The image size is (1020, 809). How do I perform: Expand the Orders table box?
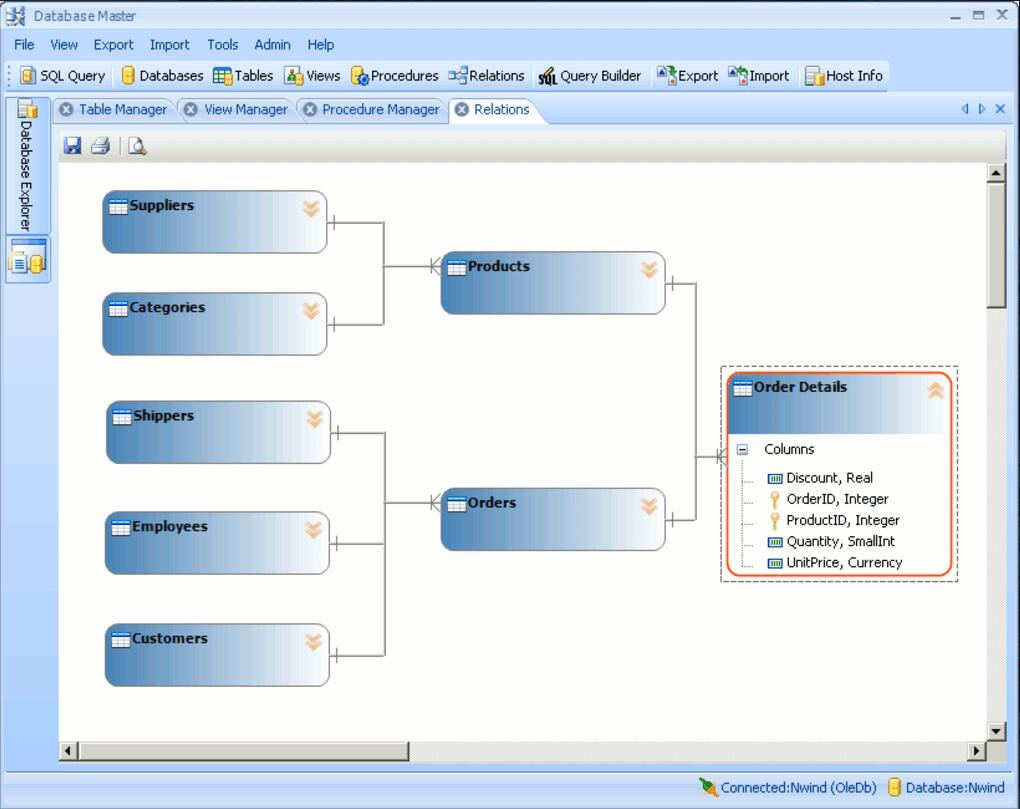[649, 506]
